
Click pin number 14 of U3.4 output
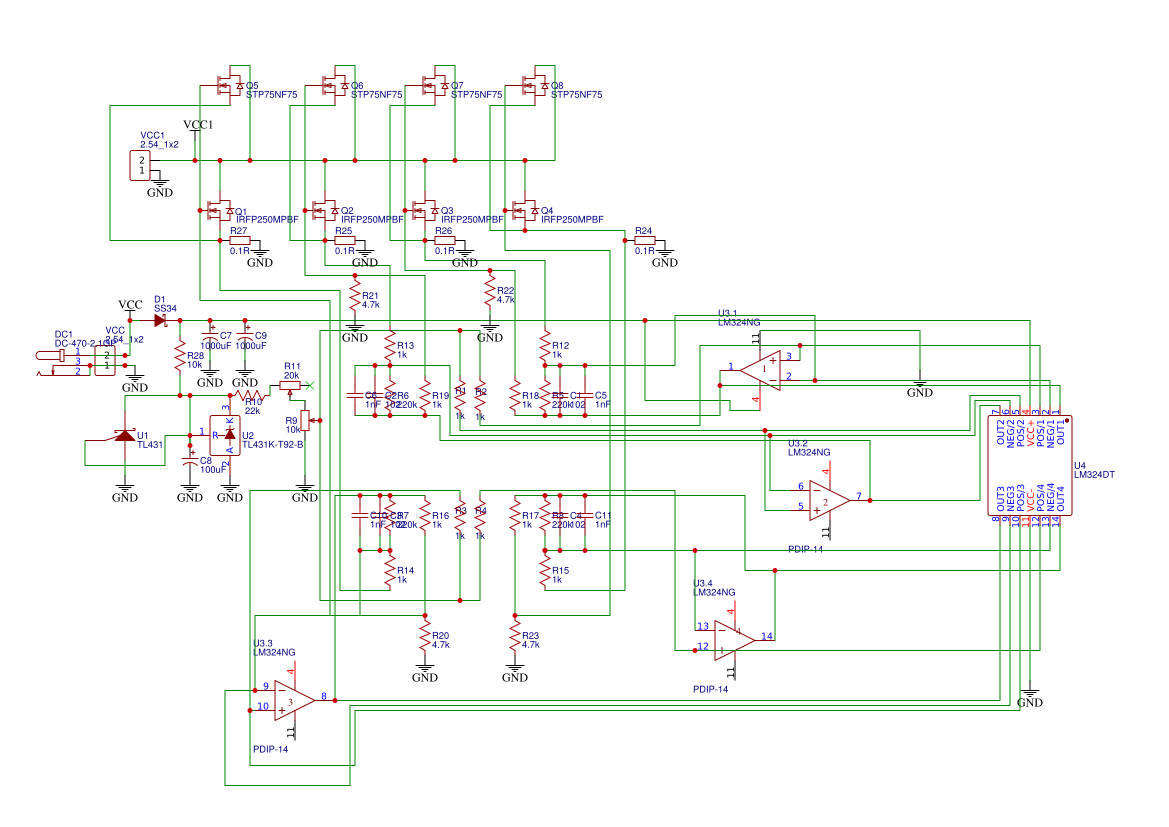[766, 636]
